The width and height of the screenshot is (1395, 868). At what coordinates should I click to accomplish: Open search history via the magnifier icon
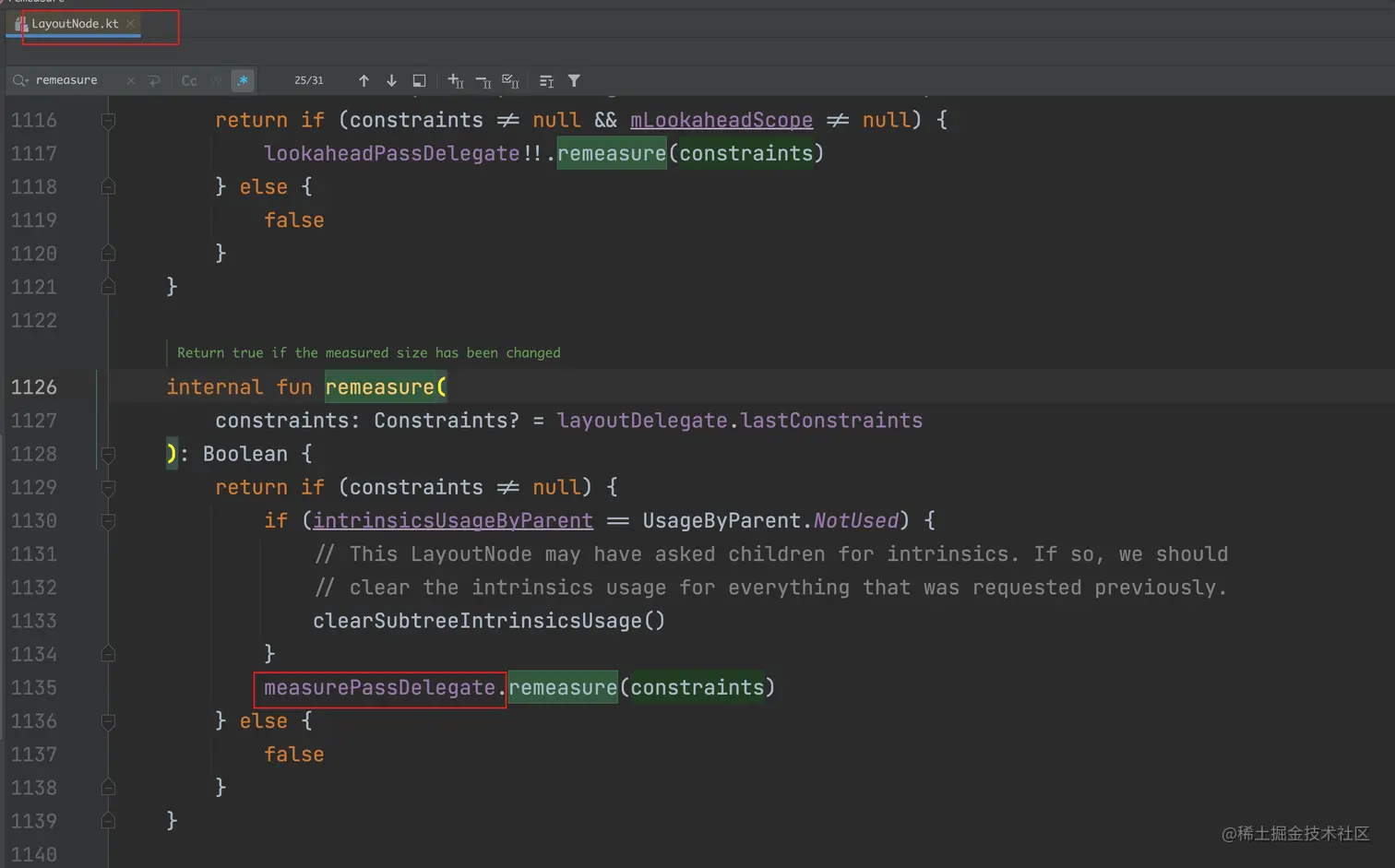click(20, 80)
